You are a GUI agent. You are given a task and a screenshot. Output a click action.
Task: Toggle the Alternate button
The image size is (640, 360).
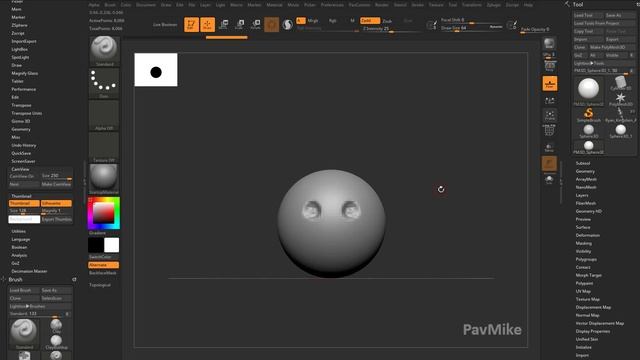click(x=104, y=265)
